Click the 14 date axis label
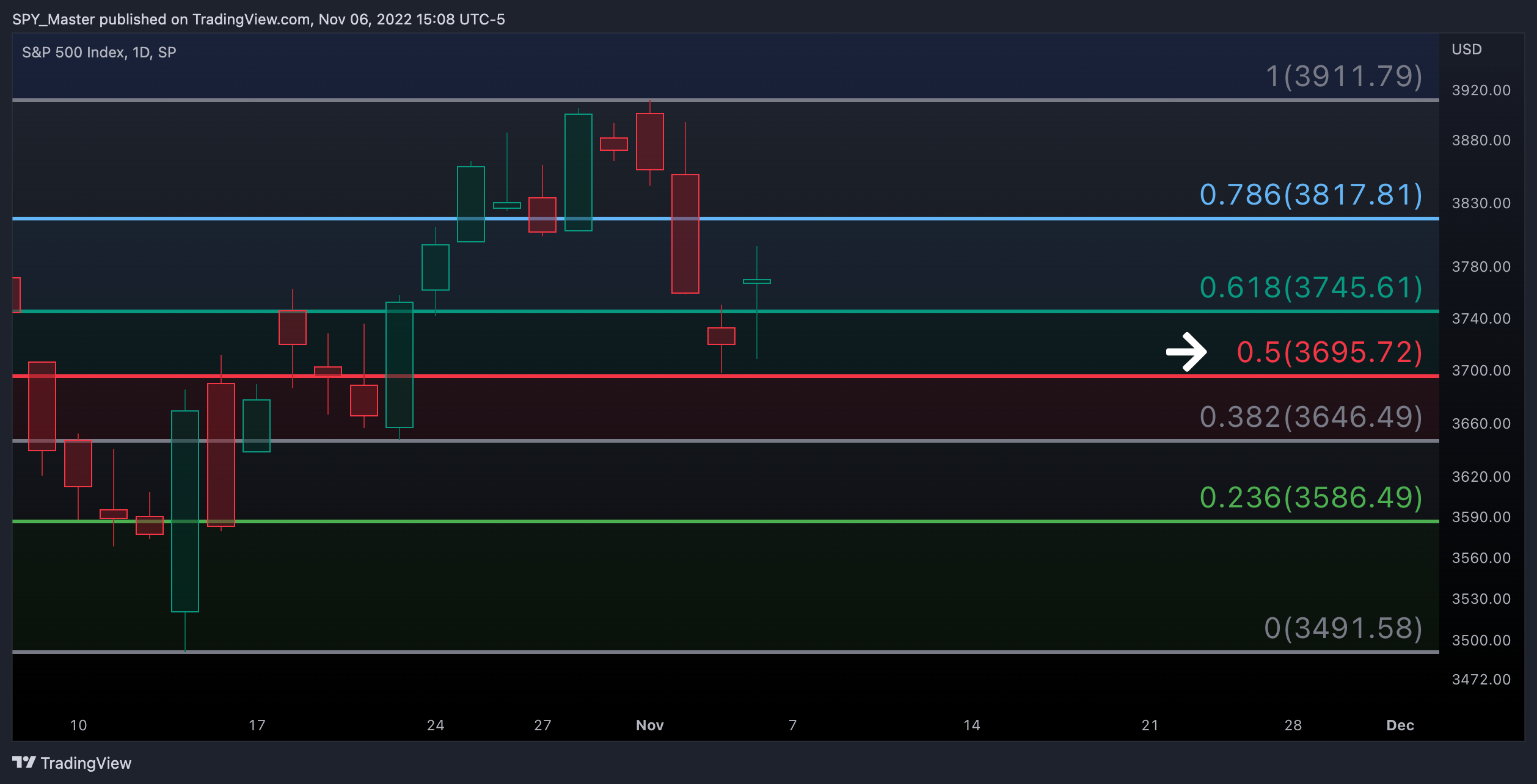The width and height of the screenshot is (1537, 784). click(971, 725)
